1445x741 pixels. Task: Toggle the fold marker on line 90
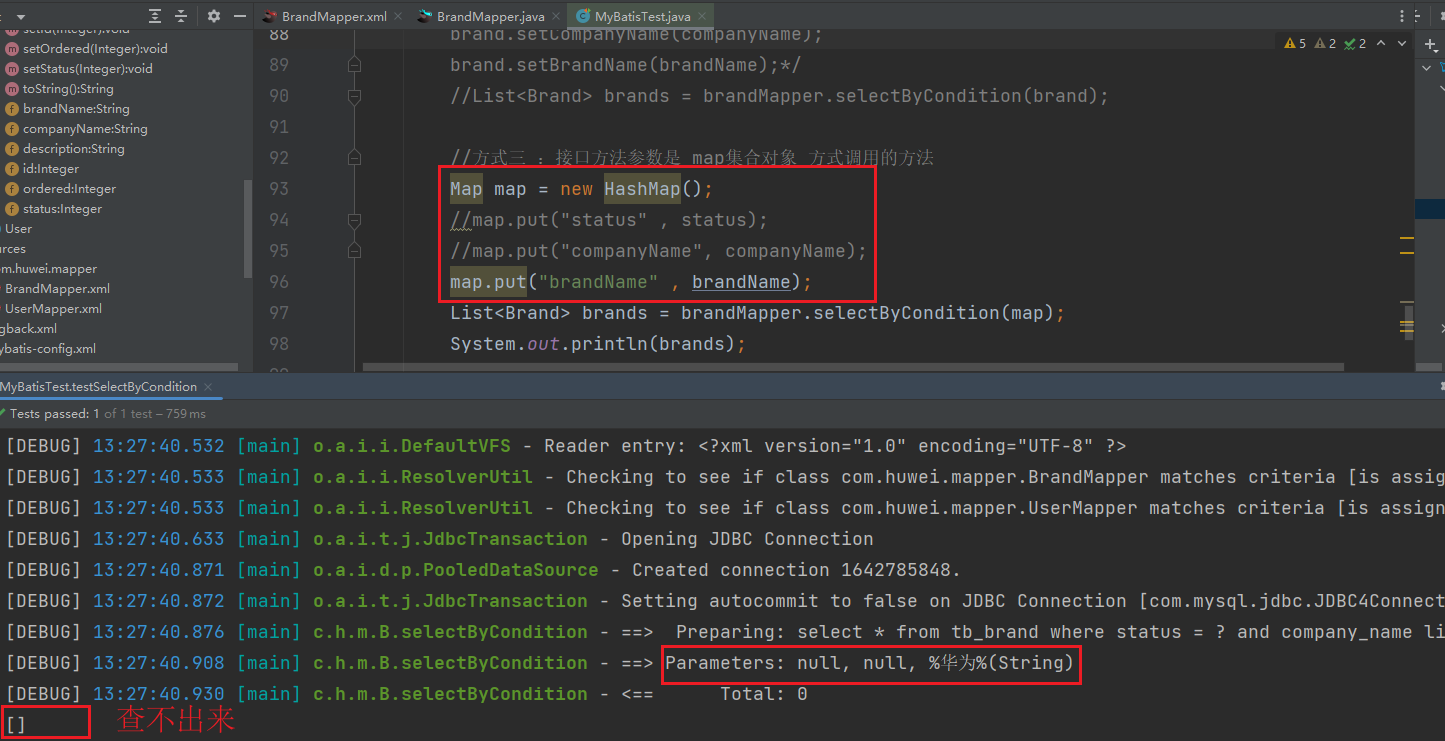click(x=353, y=96)
